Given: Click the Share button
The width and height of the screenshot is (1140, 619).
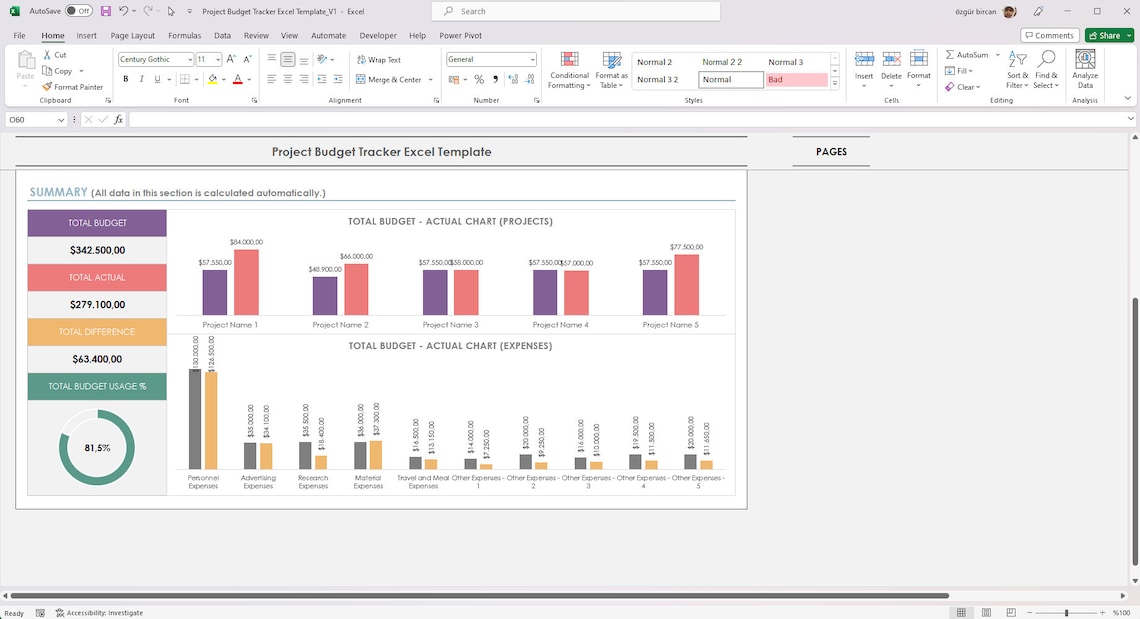Looking at the screenshot, I should 1107,34.
